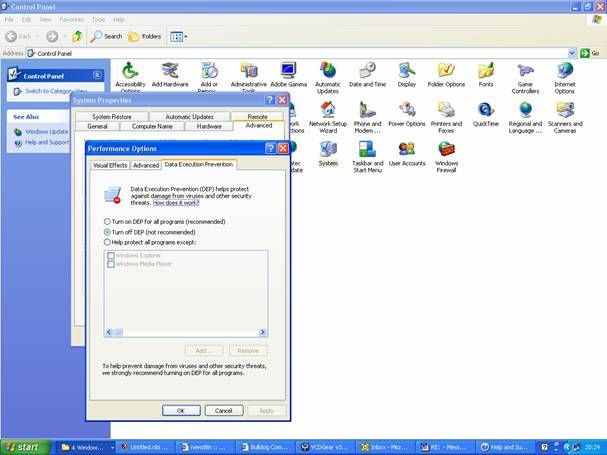The width and height of the screenshot is (607, 455).
Task: Open Remote tab in System Properties
Action: 257,117
